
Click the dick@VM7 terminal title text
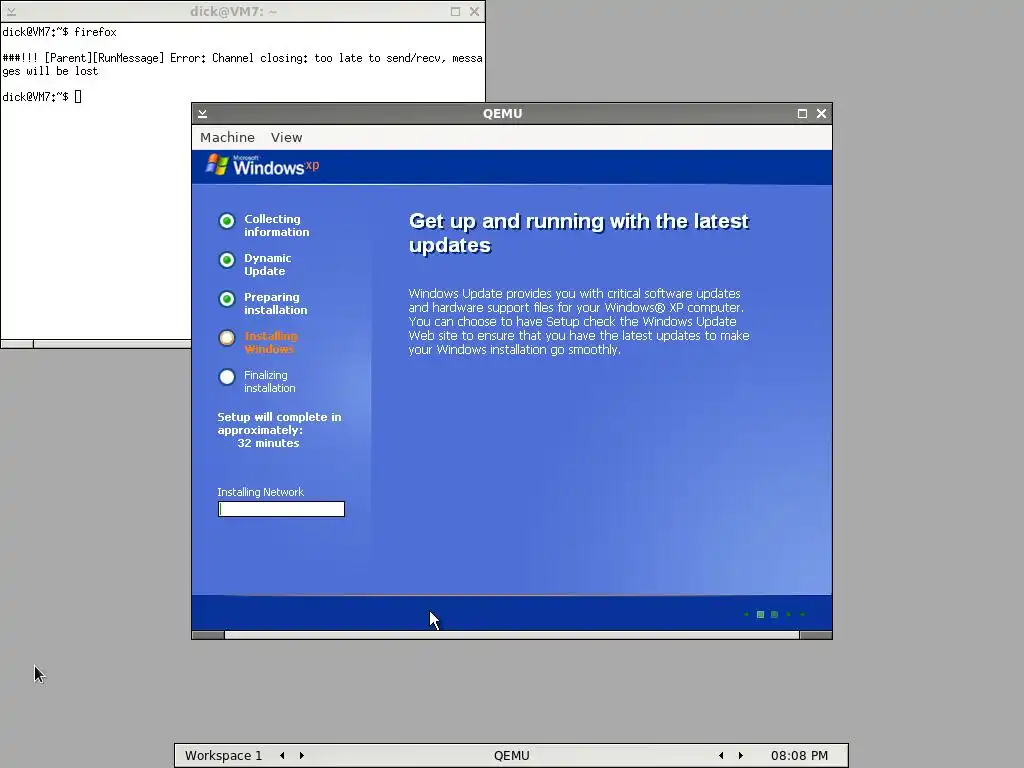tap(233, 12)
